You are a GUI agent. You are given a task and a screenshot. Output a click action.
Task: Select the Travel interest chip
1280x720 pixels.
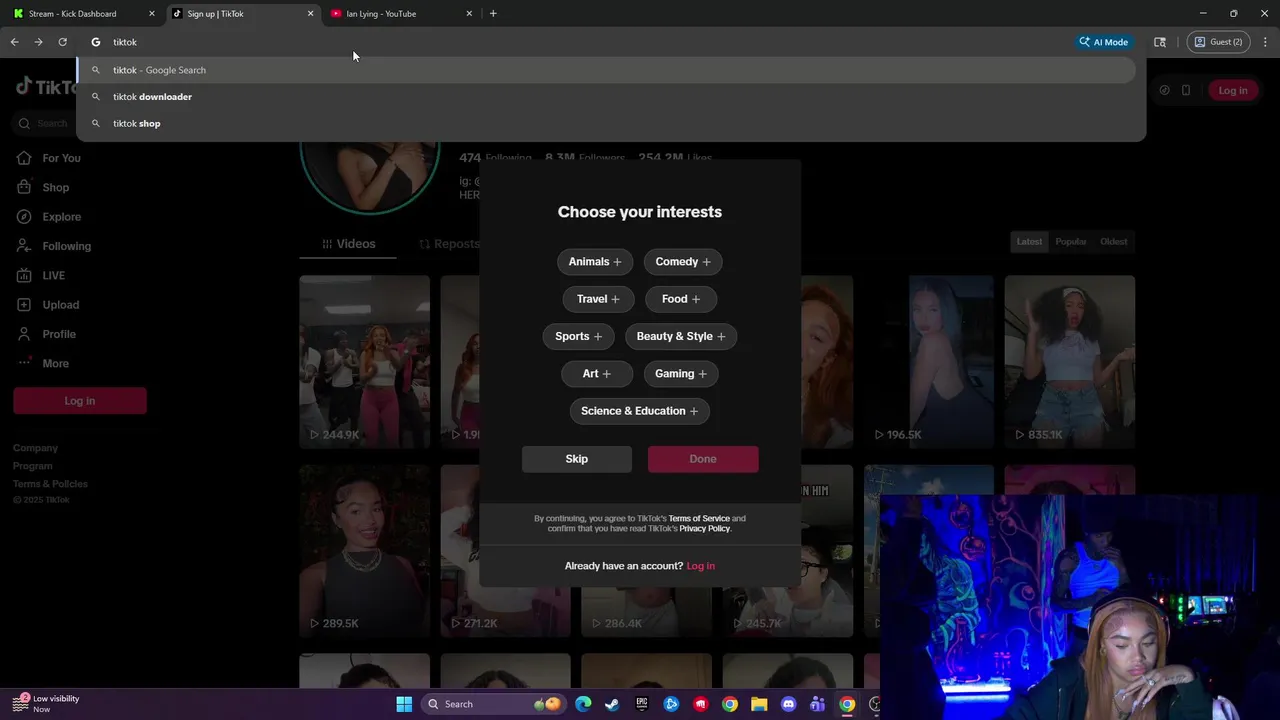[x=598, y=299]
